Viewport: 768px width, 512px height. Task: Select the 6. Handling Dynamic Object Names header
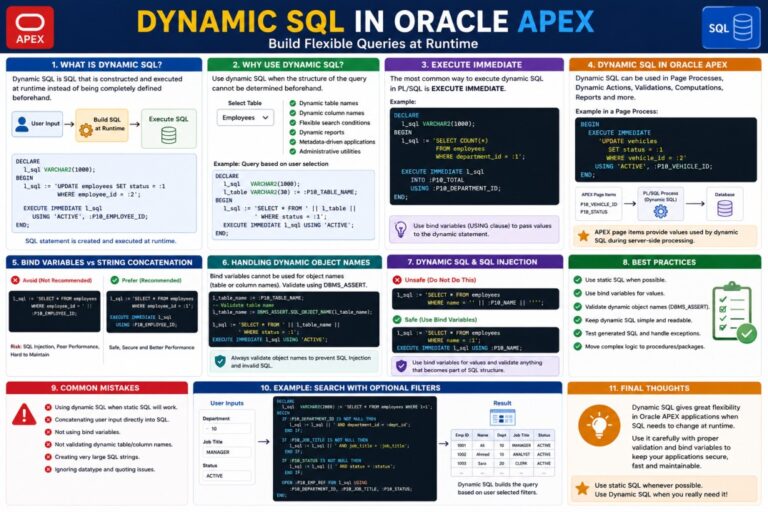pyautogui.click(x=294, y=262)
